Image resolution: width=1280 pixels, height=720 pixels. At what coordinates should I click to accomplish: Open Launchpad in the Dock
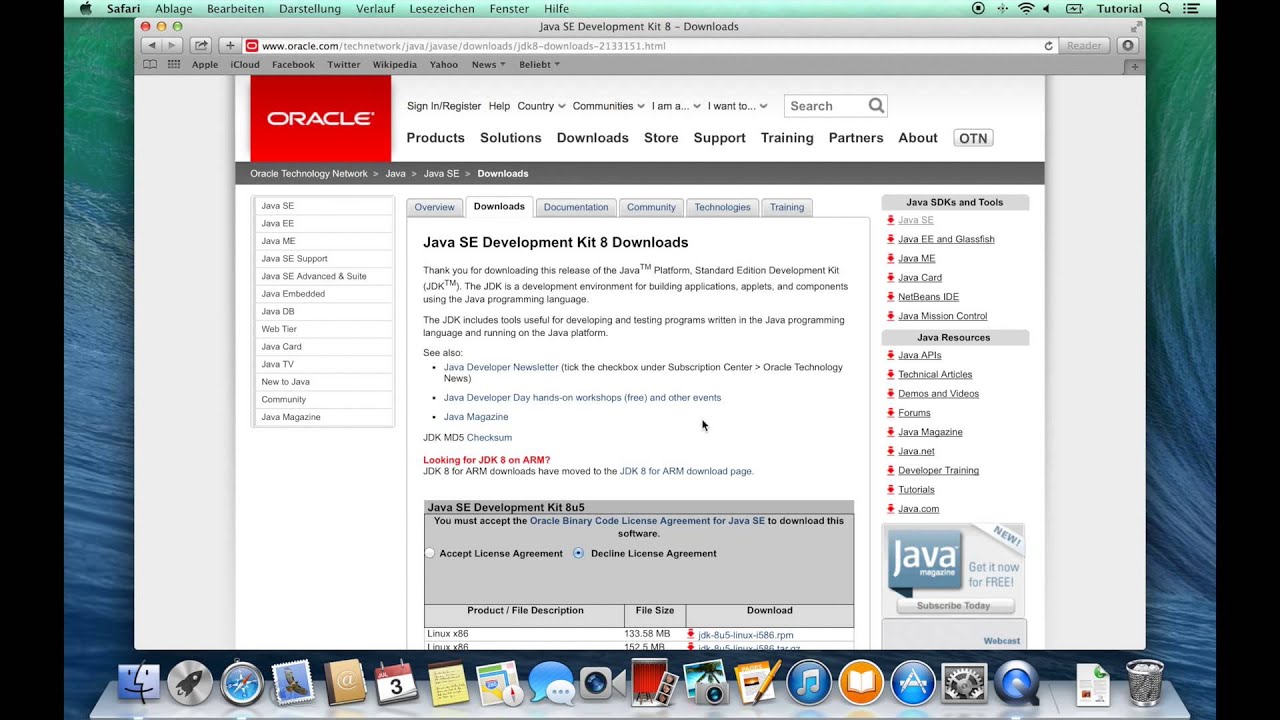190,684
